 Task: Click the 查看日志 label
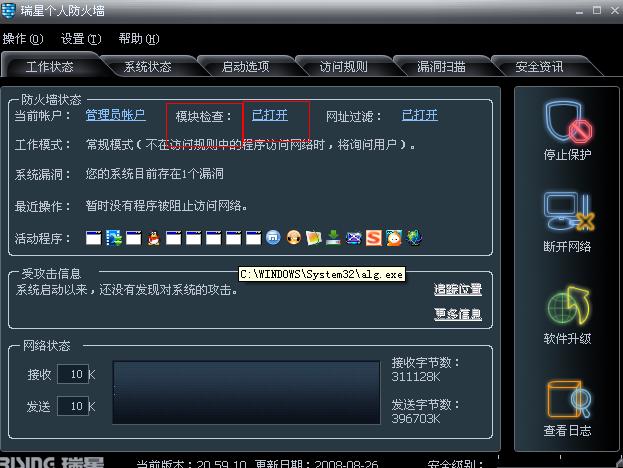[568, 431]
